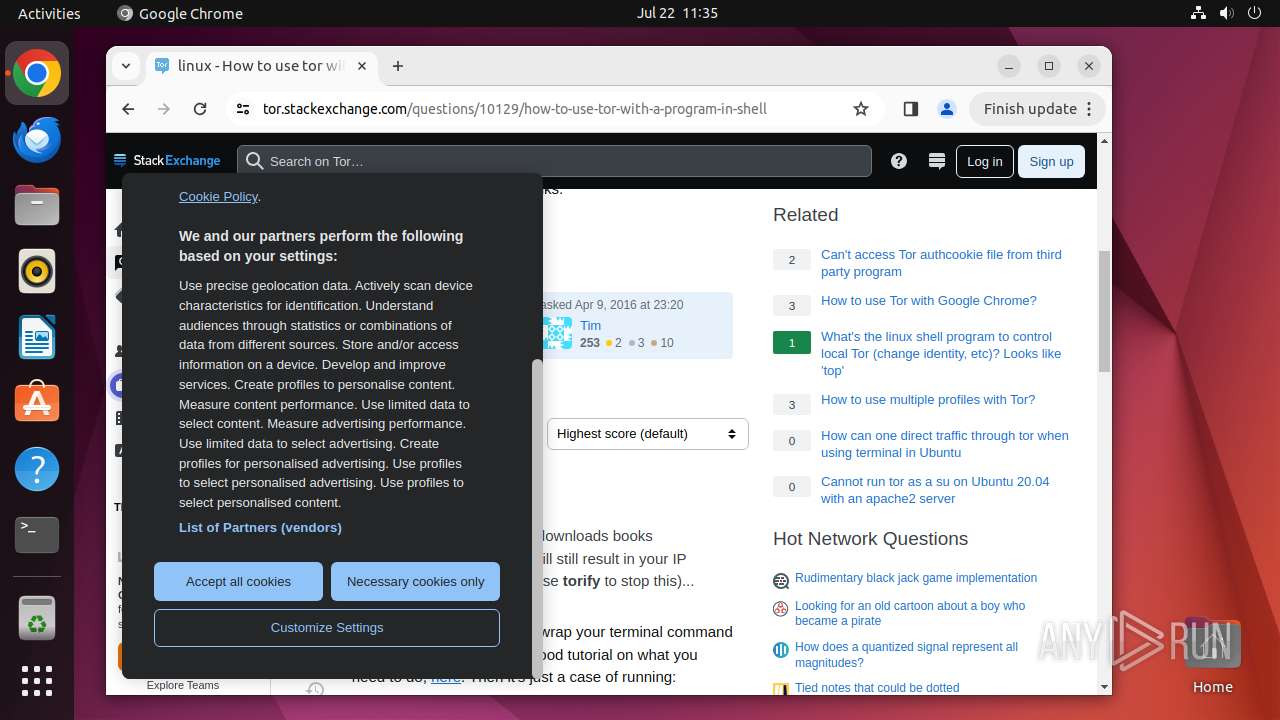Click the address bar URL

[x=515, y=109]
